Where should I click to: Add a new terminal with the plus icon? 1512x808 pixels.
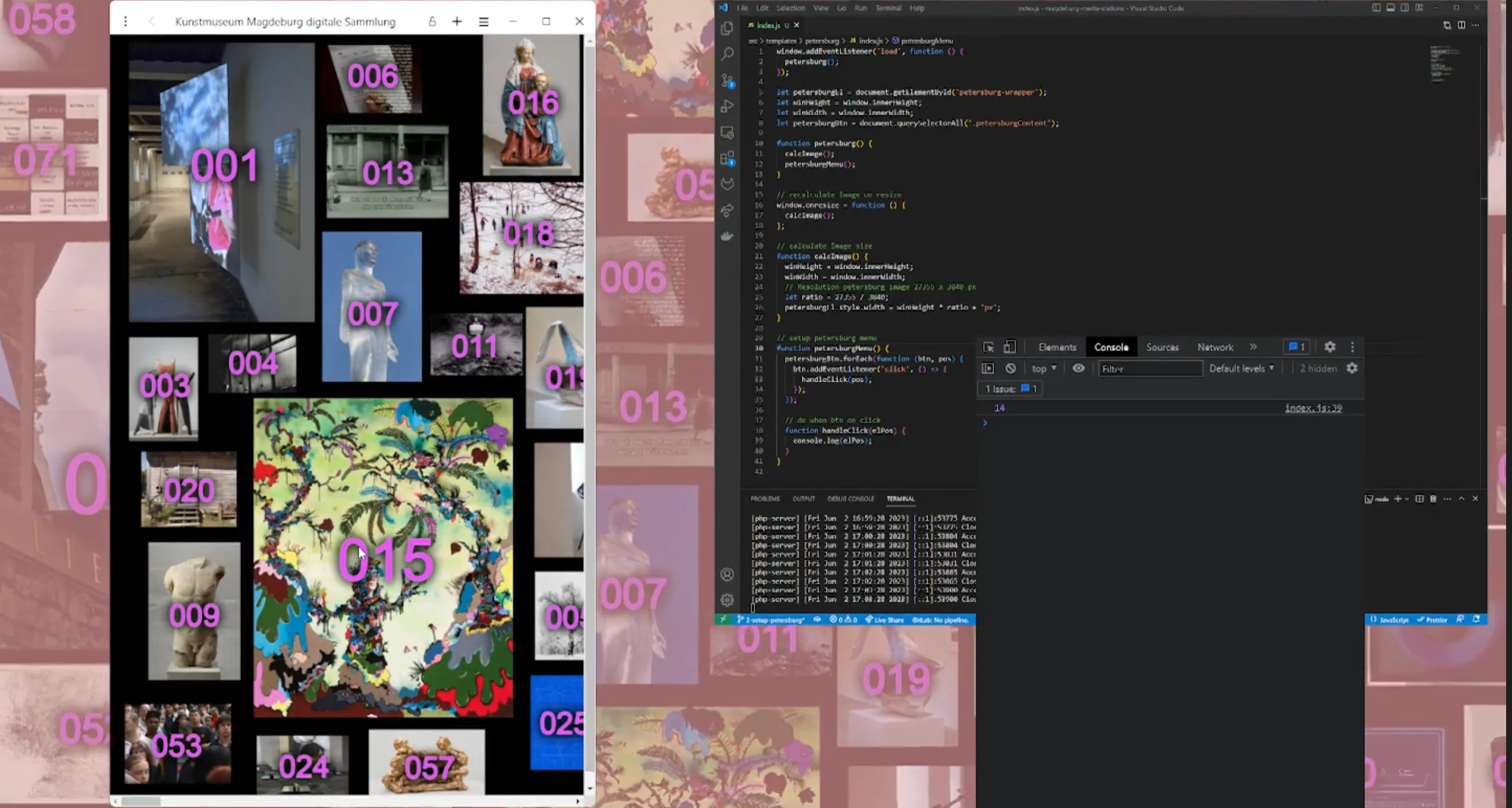pyautogui.click(x=1397, y=499)
